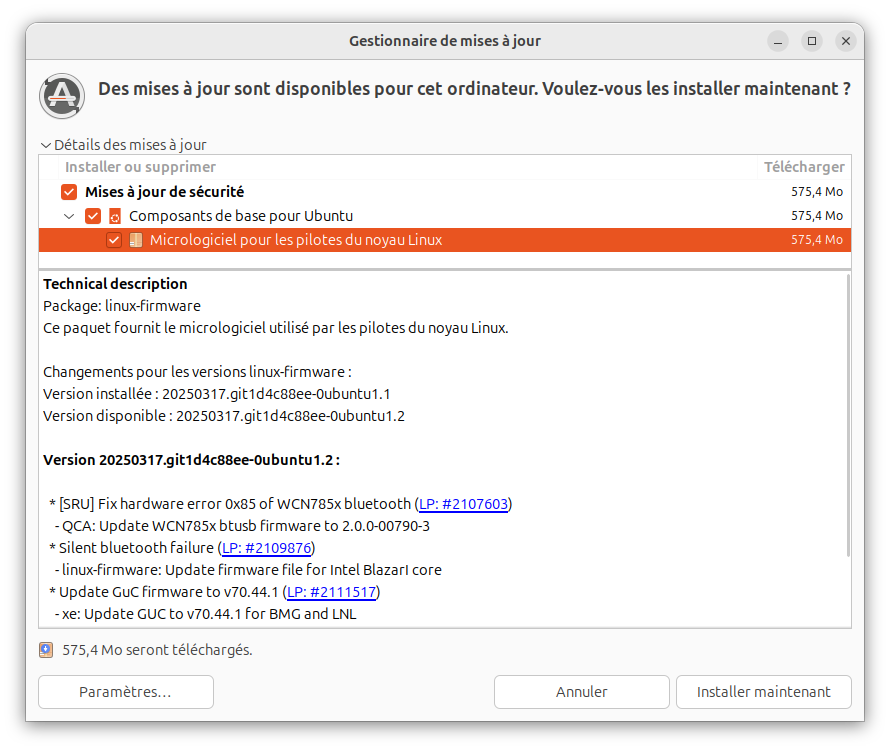
Task: Minimize the update manager window
Action: click(778, 41)
